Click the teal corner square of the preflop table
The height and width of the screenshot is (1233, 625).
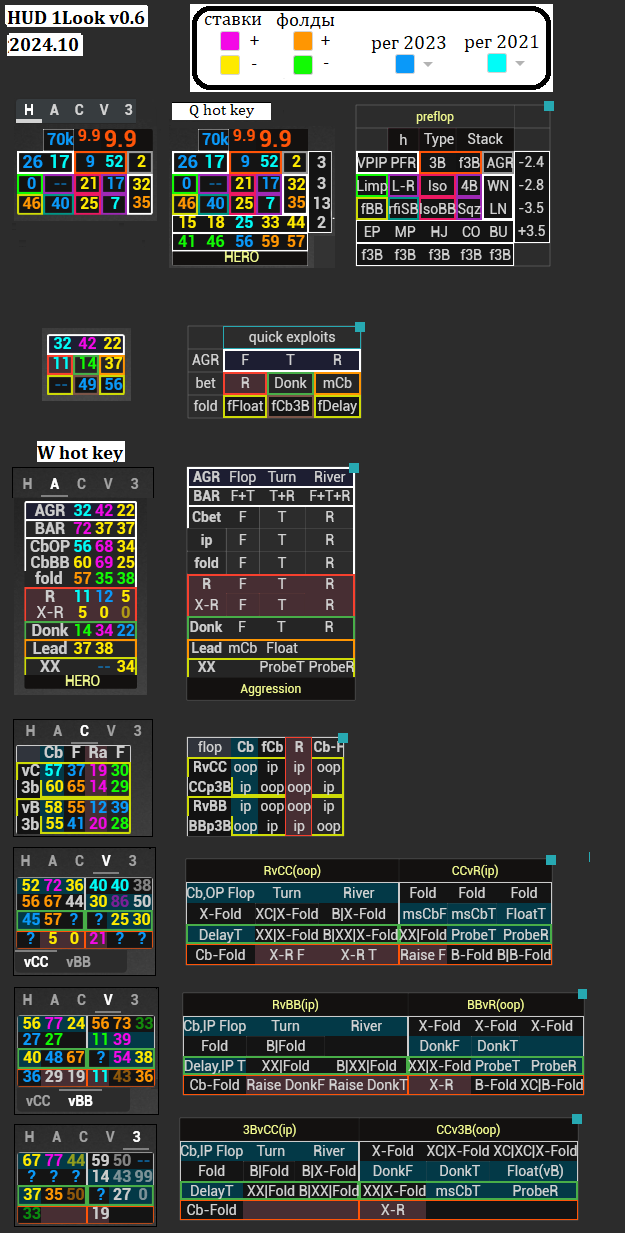tap(549, 105)
